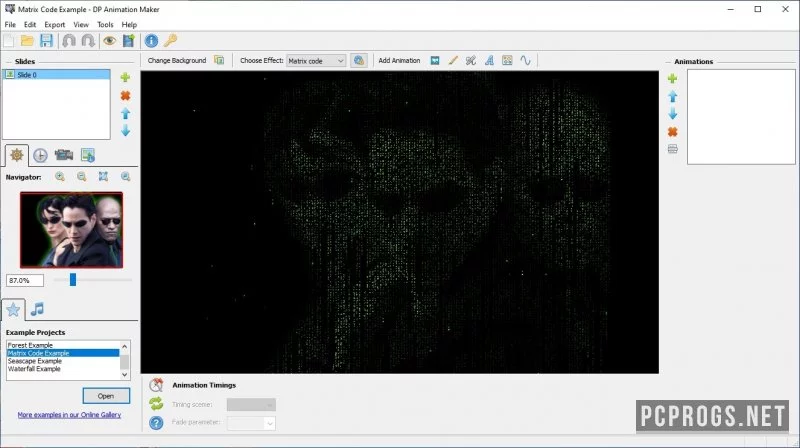The height and width of the screenshot is (448, 800).
Task: Click the Change Background button label
Action: (177, 60)
